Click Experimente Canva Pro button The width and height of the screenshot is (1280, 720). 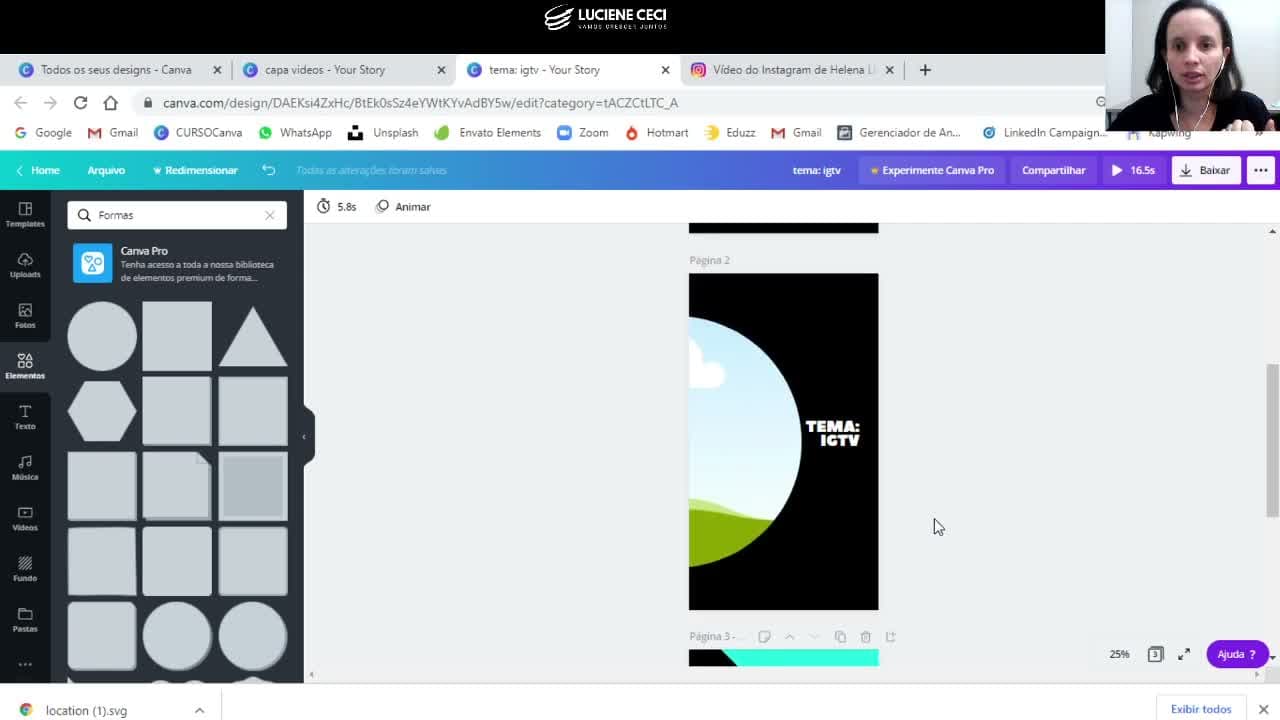[x=931, y=170]
